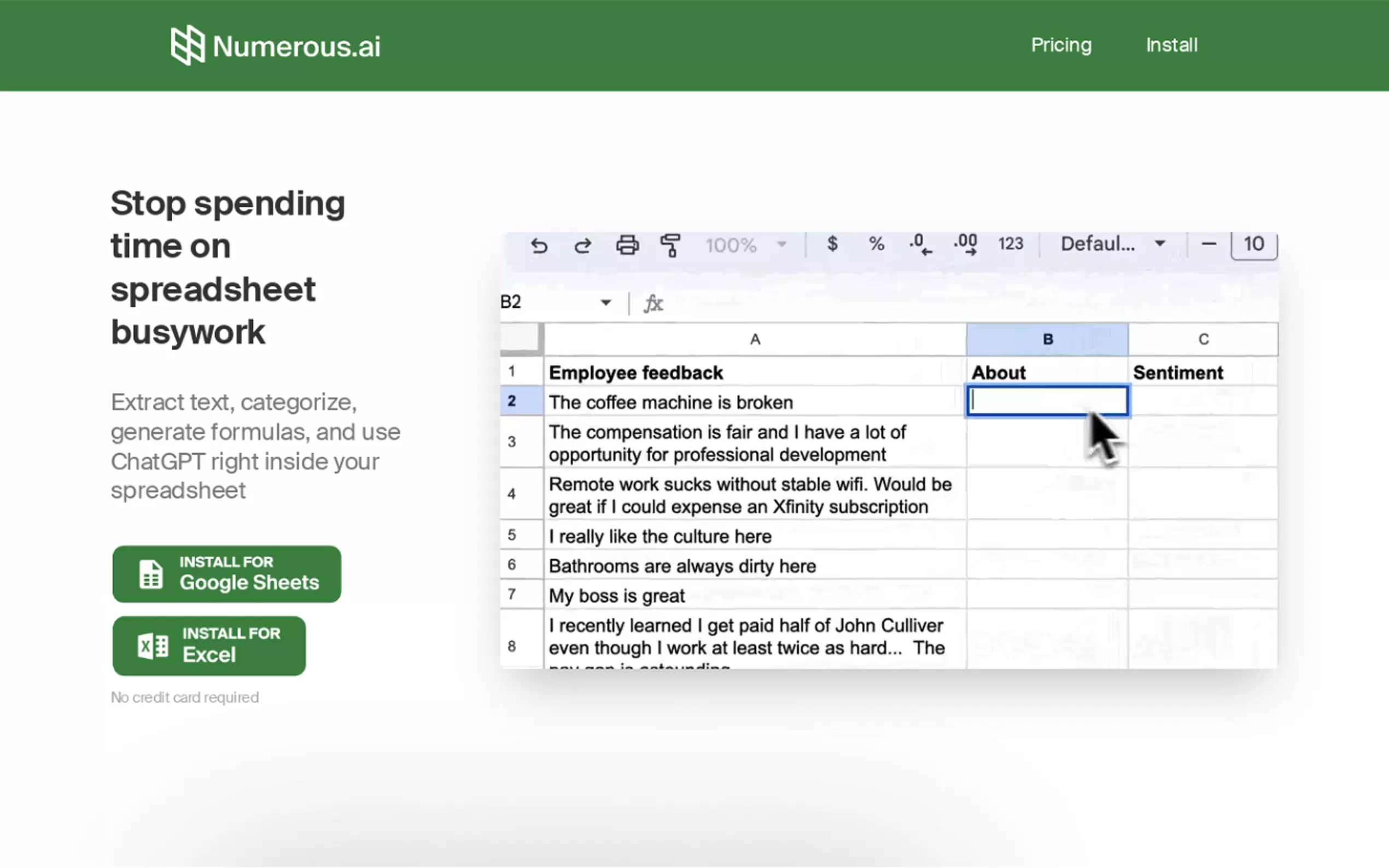Click Install for Google Sheets button

[x=227, y=573]
